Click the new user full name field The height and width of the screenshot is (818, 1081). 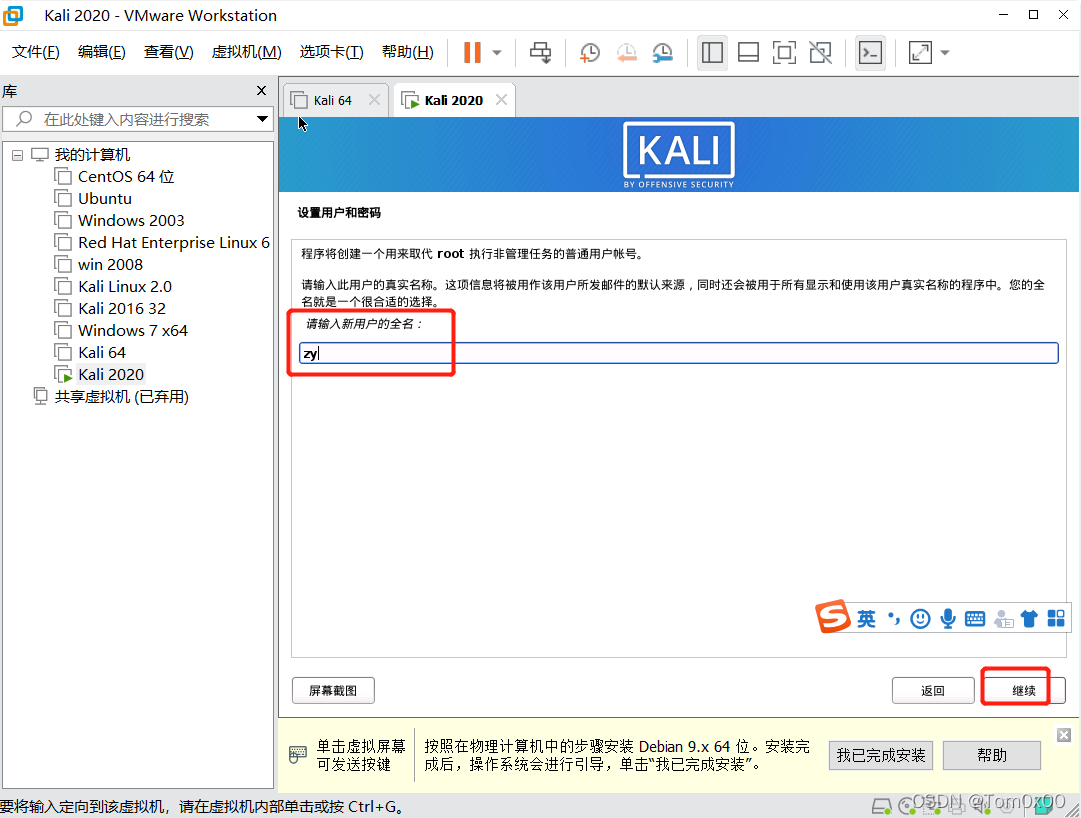pos(678,354)
